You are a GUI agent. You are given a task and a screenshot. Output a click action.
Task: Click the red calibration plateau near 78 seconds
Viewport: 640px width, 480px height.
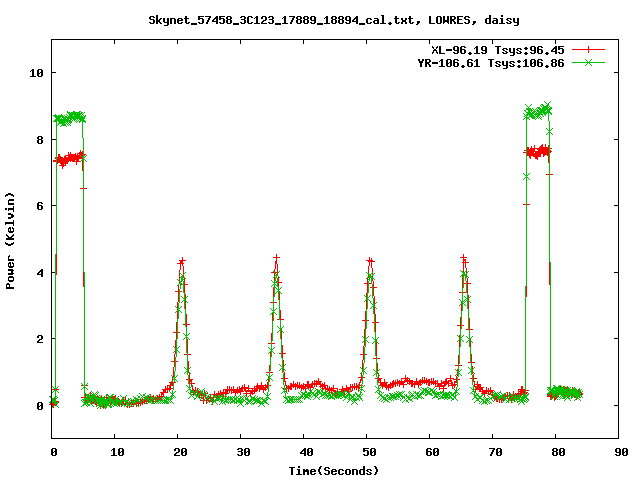(538, 152)
